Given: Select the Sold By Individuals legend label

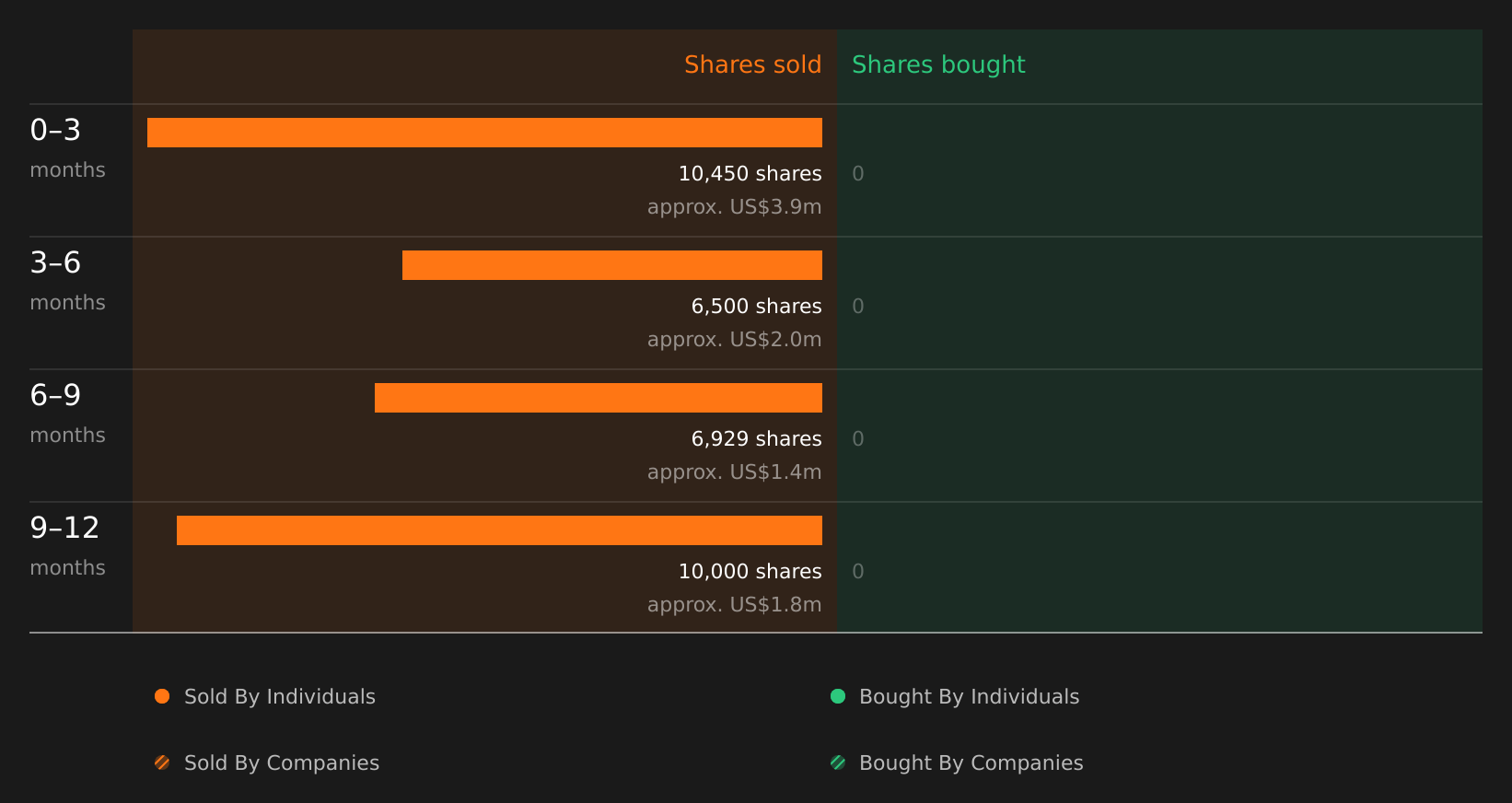Looking at the screenshot, I should click(x=280, y=697).
